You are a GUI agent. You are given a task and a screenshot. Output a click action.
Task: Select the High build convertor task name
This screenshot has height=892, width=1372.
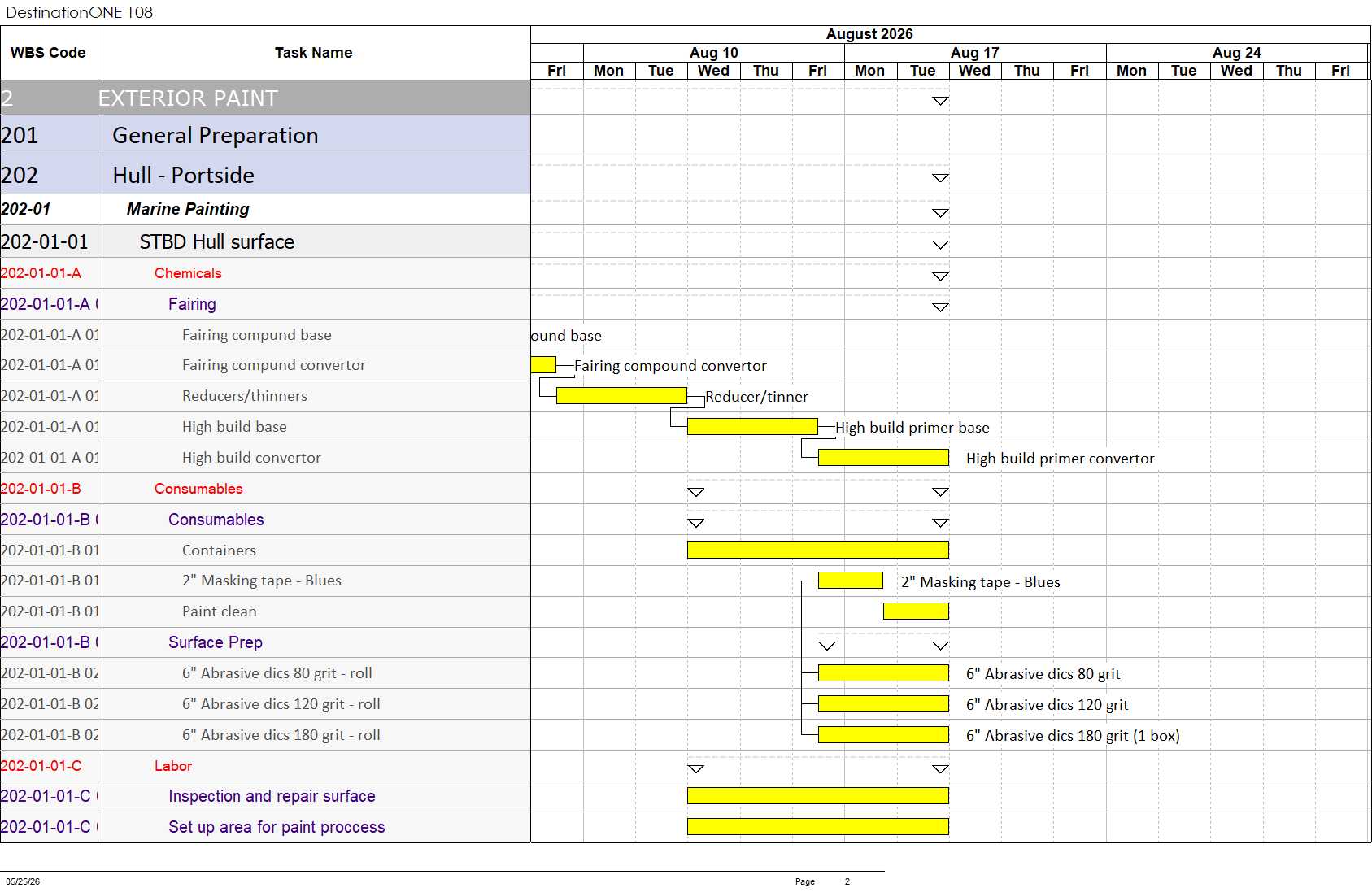pyautogui.click(x=251, y=458)
